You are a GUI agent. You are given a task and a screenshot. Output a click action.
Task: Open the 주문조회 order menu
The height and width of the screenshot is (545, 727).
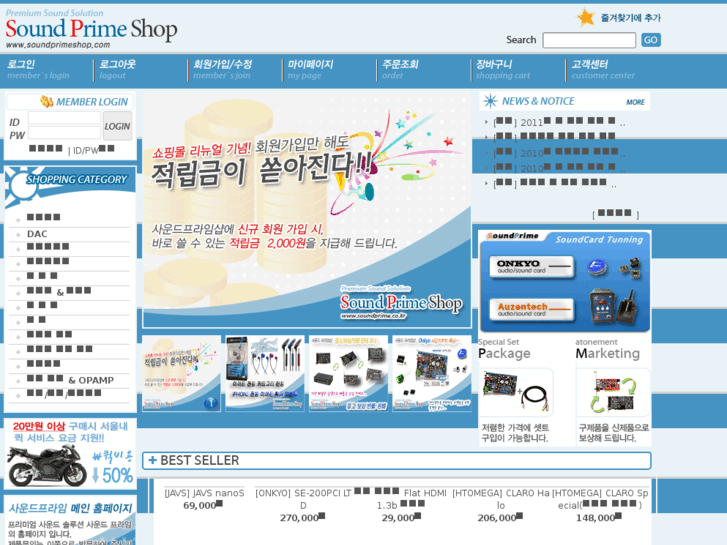tap(400, 69)
